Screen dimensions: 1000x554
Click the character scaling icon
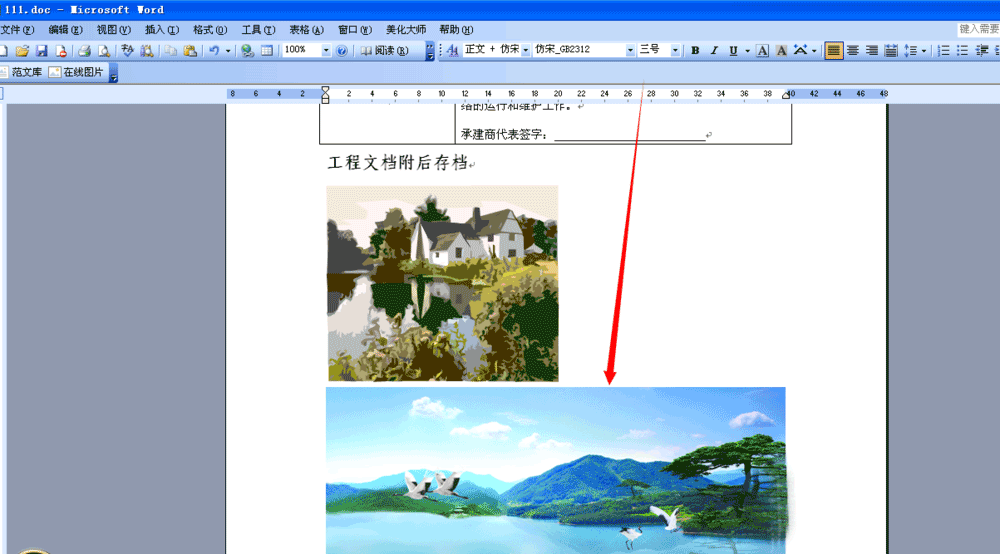point(800,50)
